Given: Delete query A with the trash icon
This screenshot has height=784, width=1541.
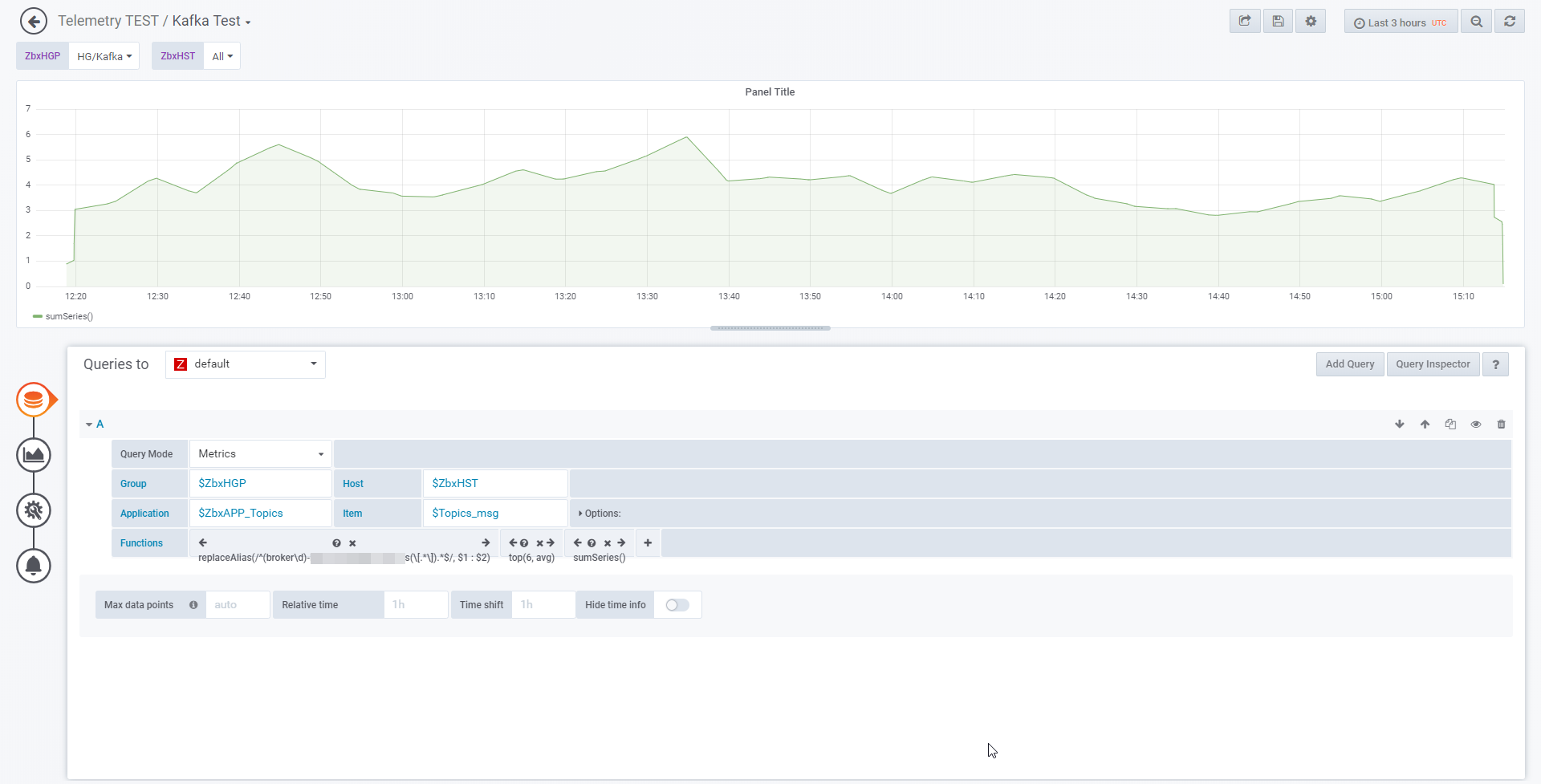Looking at the screenshot, I should 1502,424.
